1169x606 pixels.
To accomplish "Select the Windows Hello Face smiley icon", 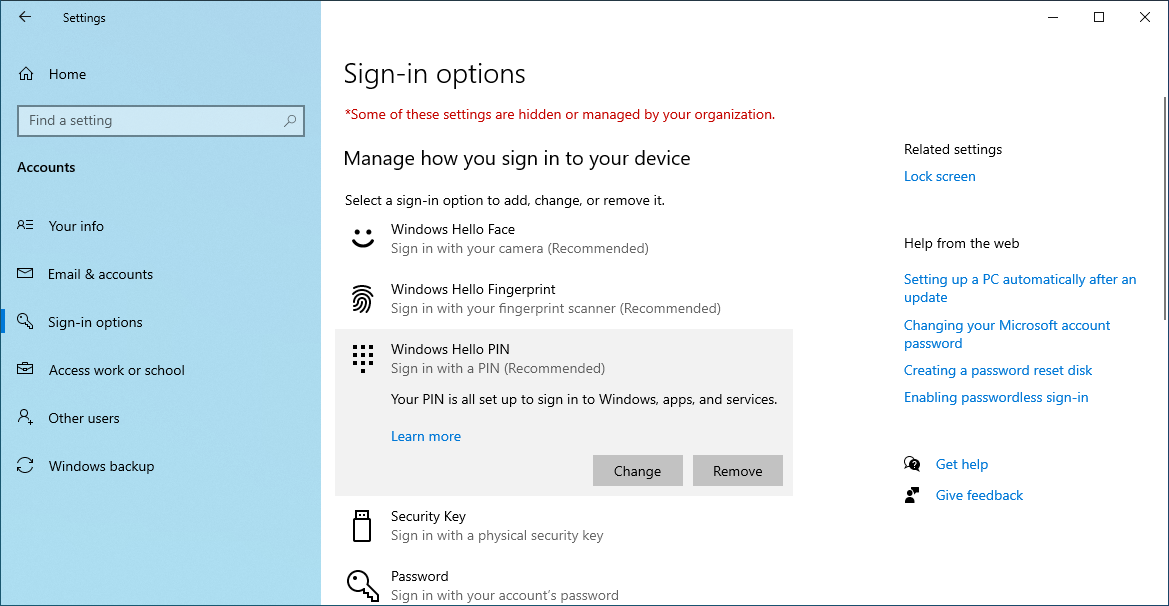I will point(362,239).
